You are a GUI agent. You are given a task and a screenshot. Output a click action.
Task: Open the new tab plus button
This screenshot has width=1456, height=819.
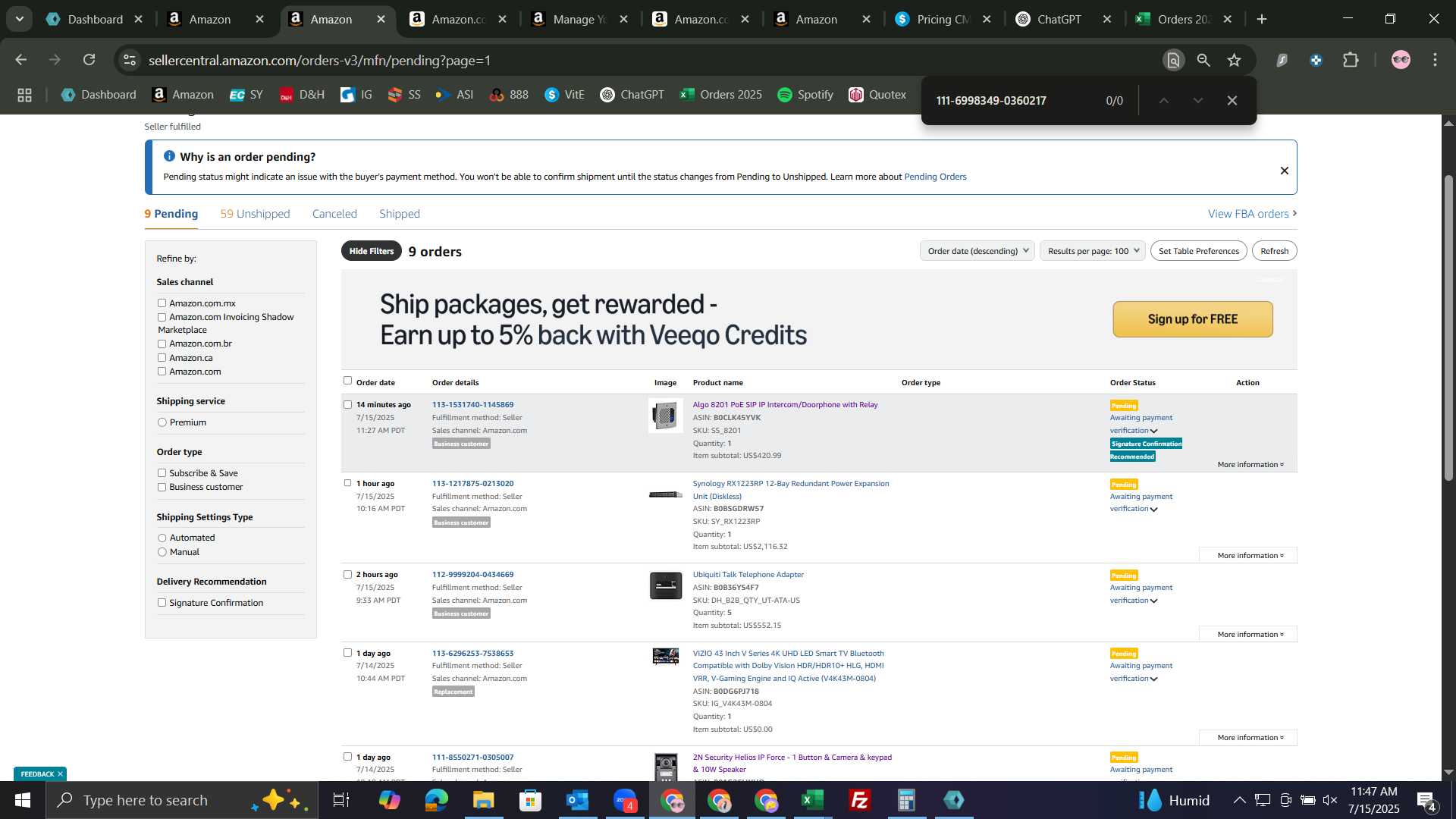pyautogui.click(x=1262, y=19)
